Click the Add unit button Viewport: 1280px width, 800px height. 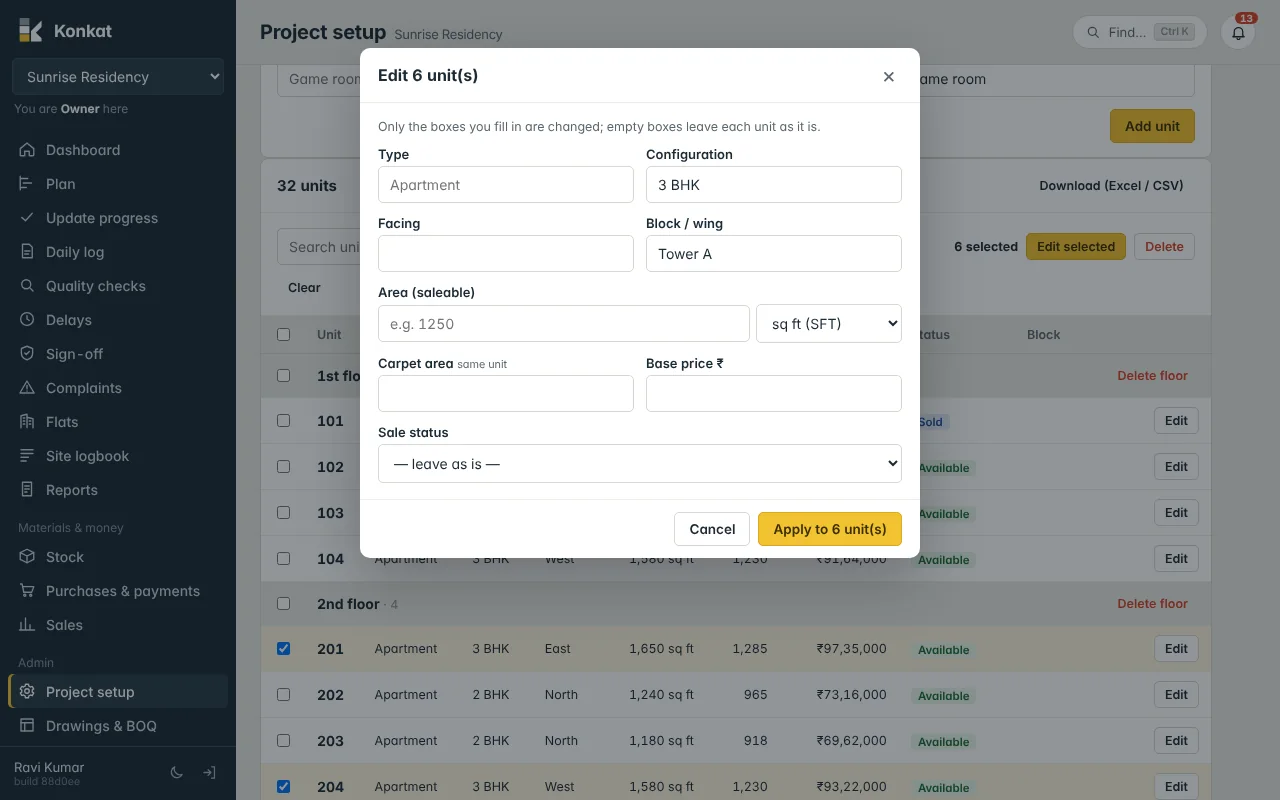click(1152, 126)
